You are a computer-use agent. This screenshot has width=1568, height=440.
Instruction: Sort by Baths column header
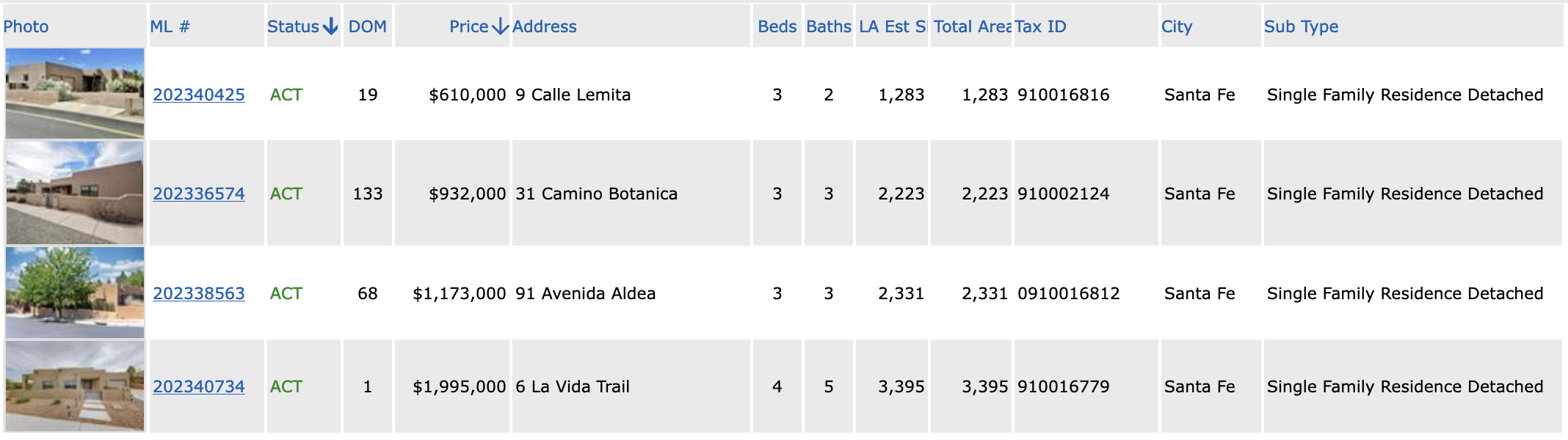(x=829, y=26)
